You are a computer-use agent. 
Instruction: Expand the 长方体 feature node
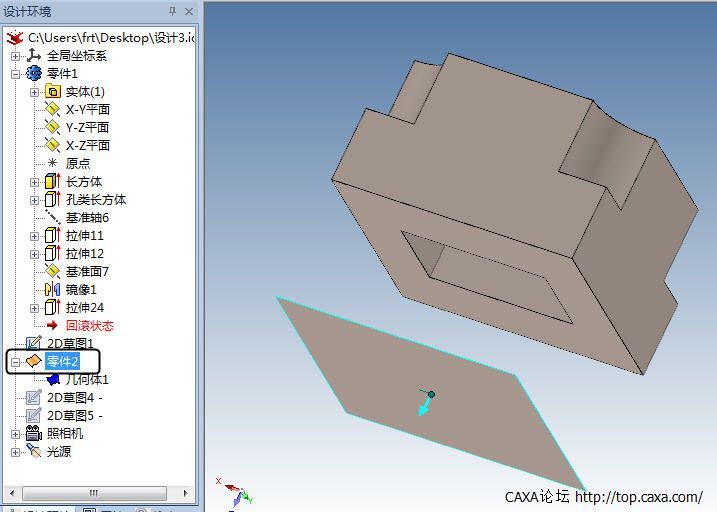(34, 182)
